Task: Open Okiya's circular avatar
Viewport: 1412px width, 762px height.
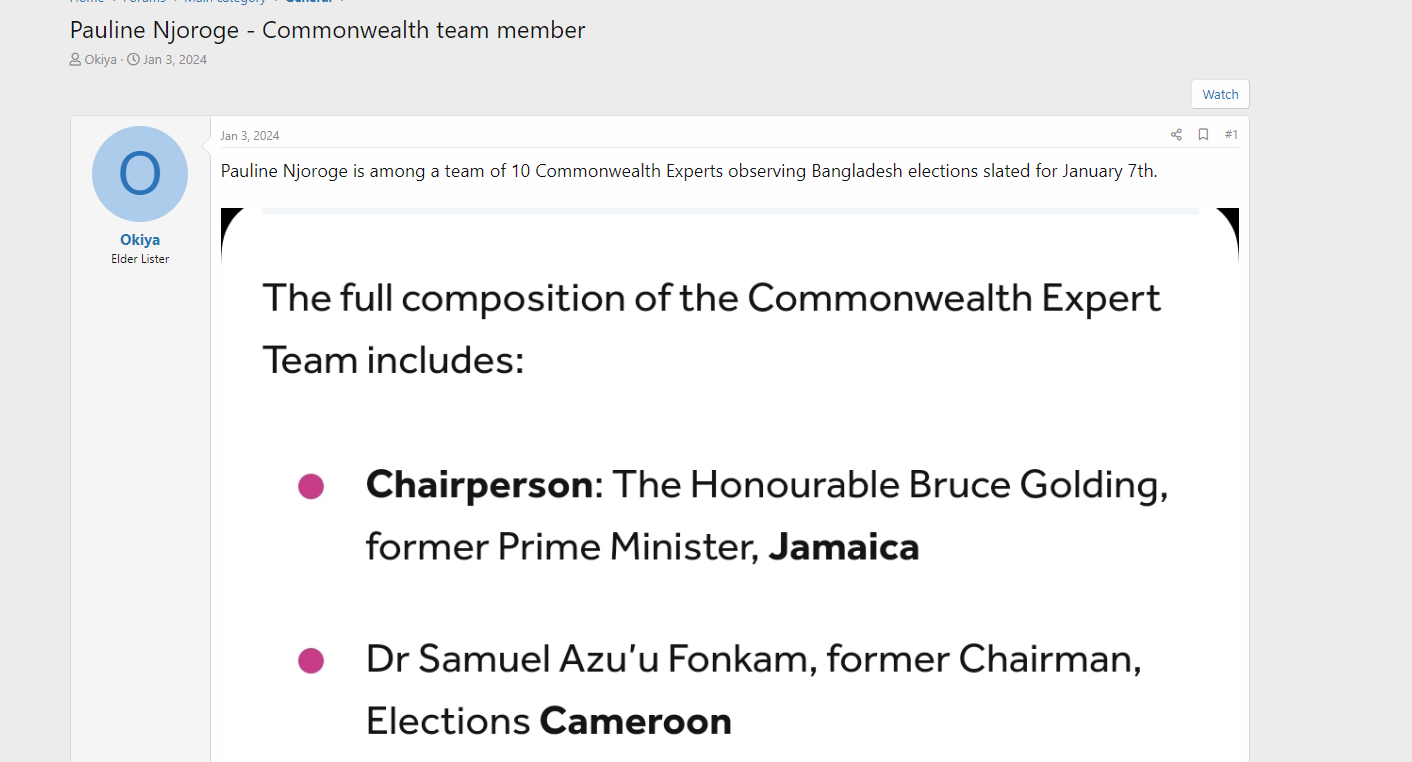Action: point(140,174)
